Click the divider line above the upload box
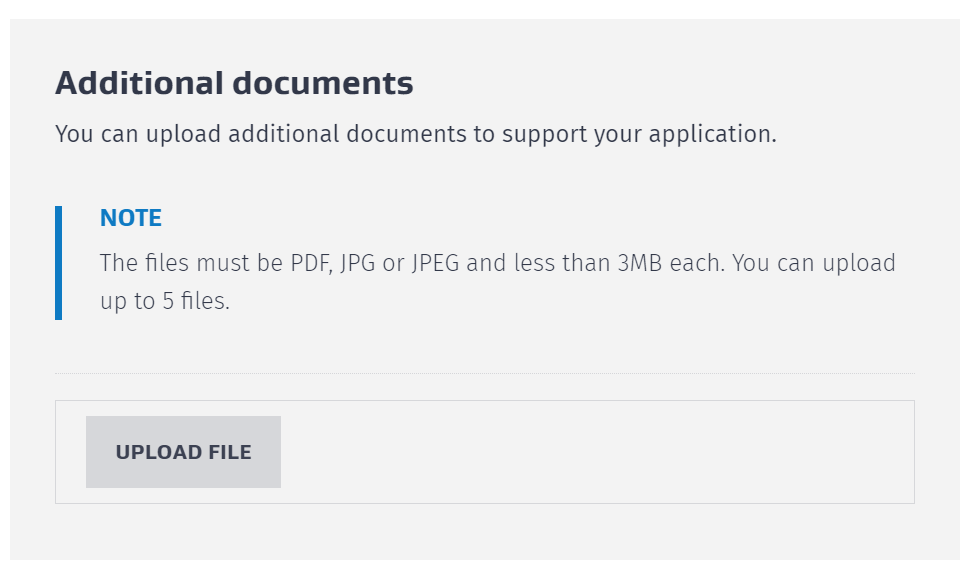Screen dimensions: 966x561 click(x=484, y=374)
